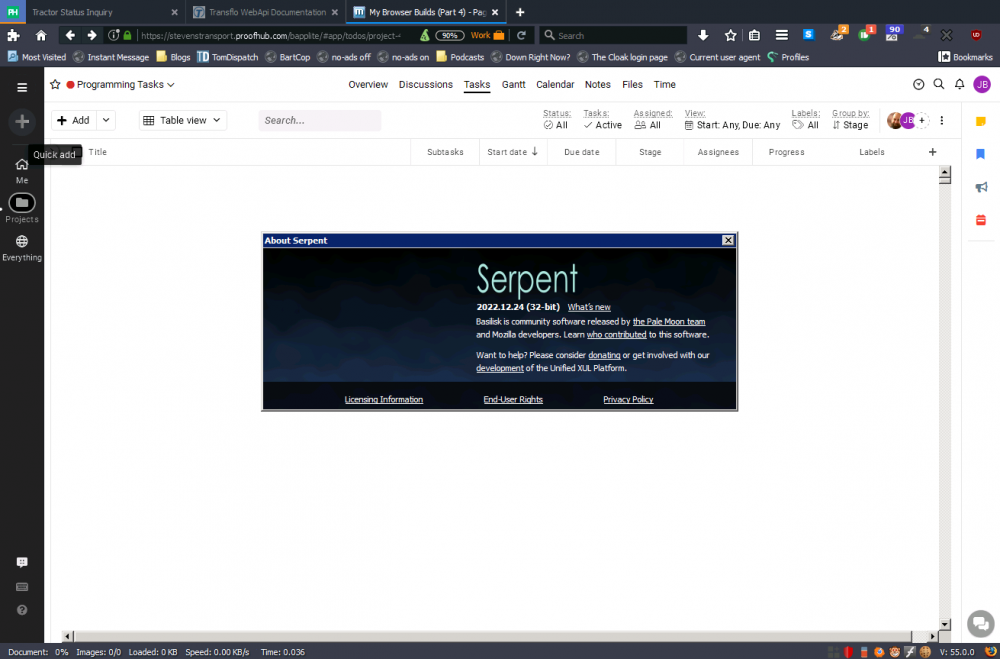Click the ProofHub chat bubble button

981,623
